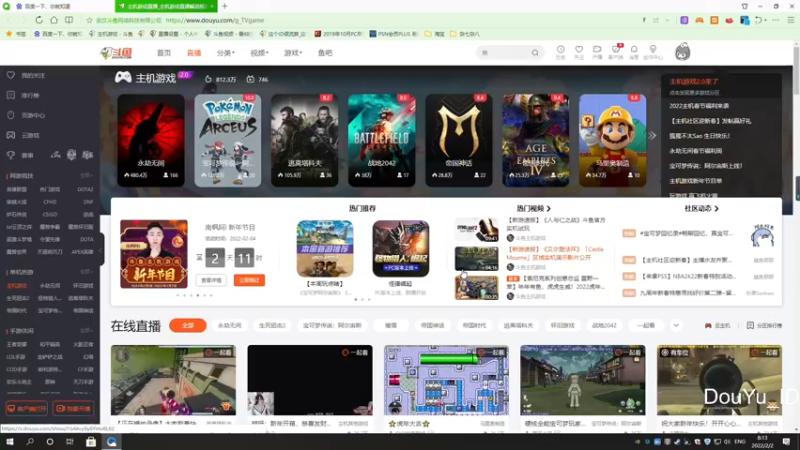Open the 怪猎崛起 recommendation thumbnail

(x=401, y=248)
